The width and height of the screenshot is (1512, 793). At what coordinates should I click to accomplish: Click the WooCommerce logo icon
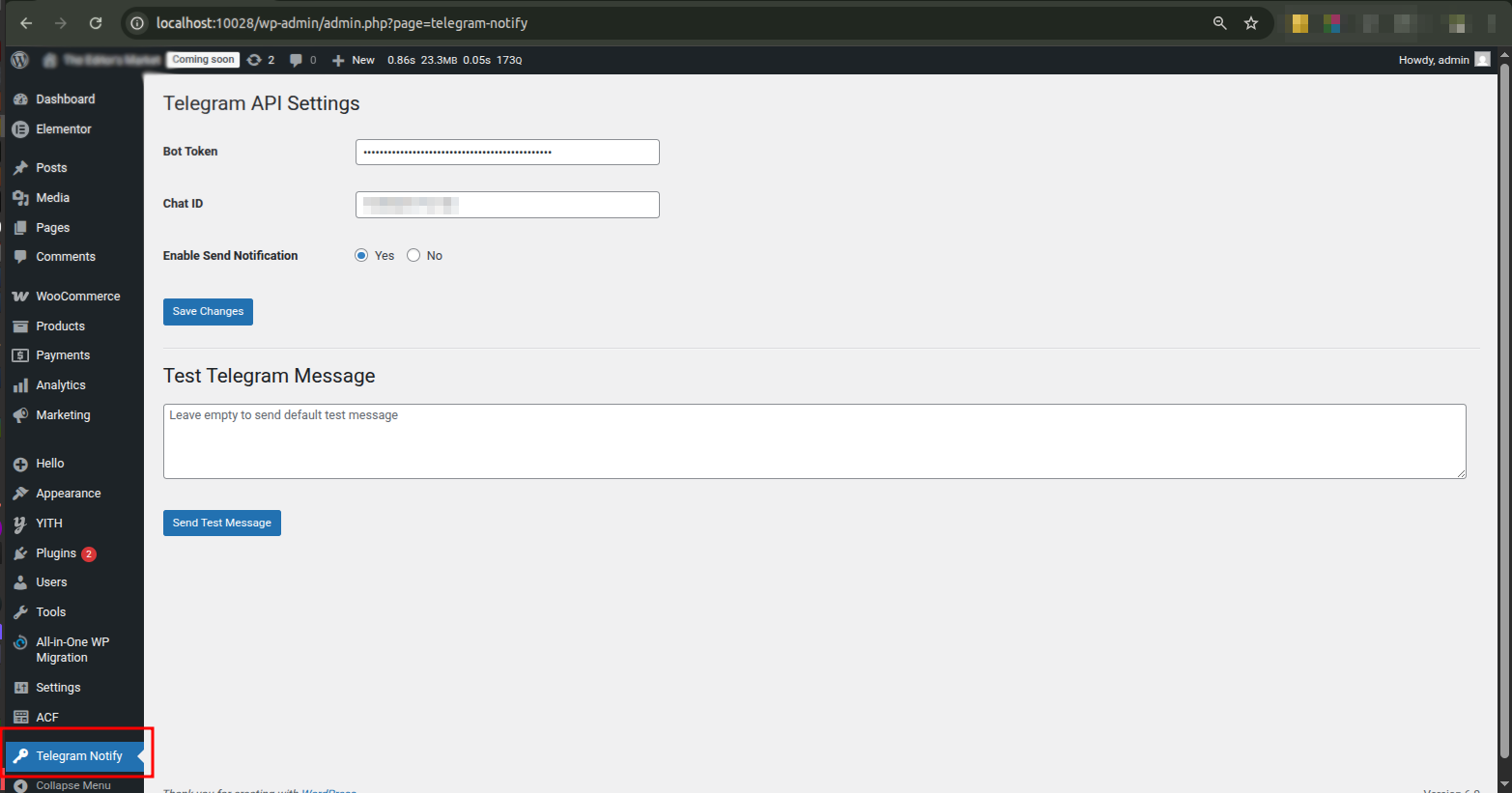point(20,297)
